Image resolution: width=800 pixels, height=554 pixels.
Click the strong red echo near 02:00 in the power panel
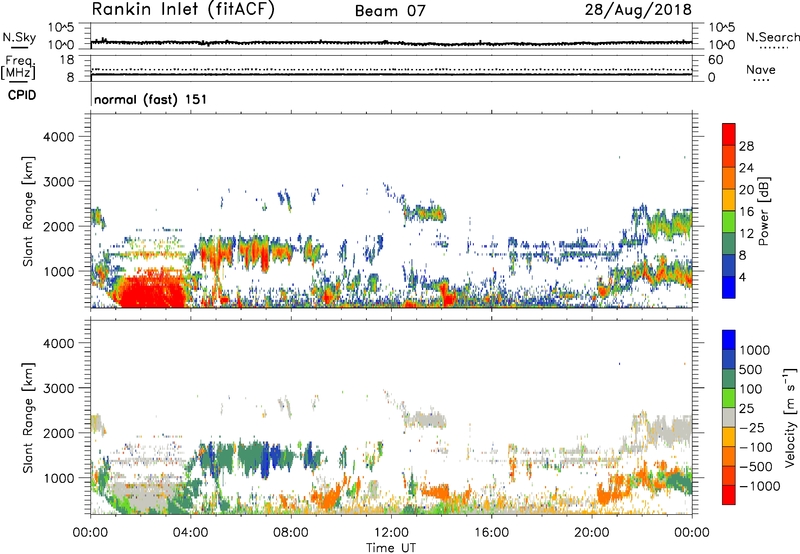pos(151,291)
